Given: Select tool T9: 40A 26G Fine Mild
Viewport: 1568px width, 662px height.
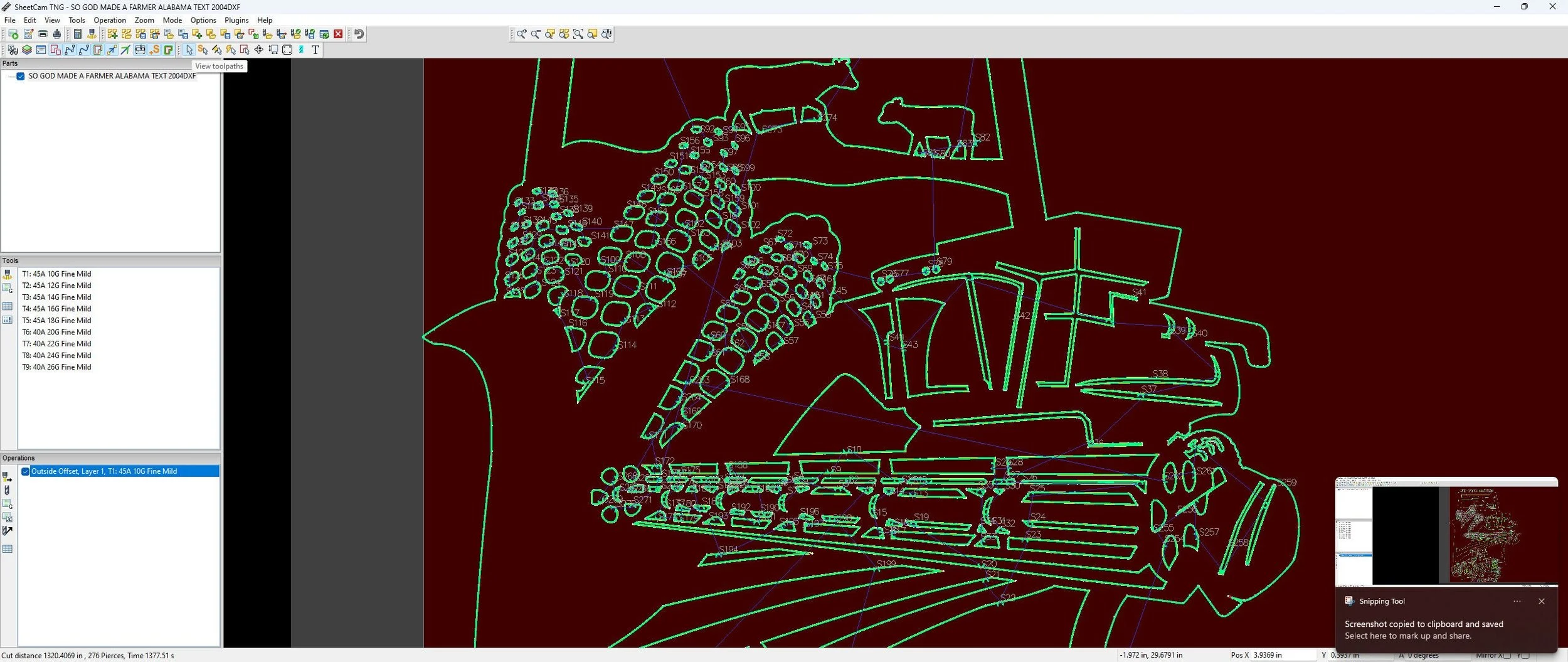Looking at the screenshot, I should point(56,367).
